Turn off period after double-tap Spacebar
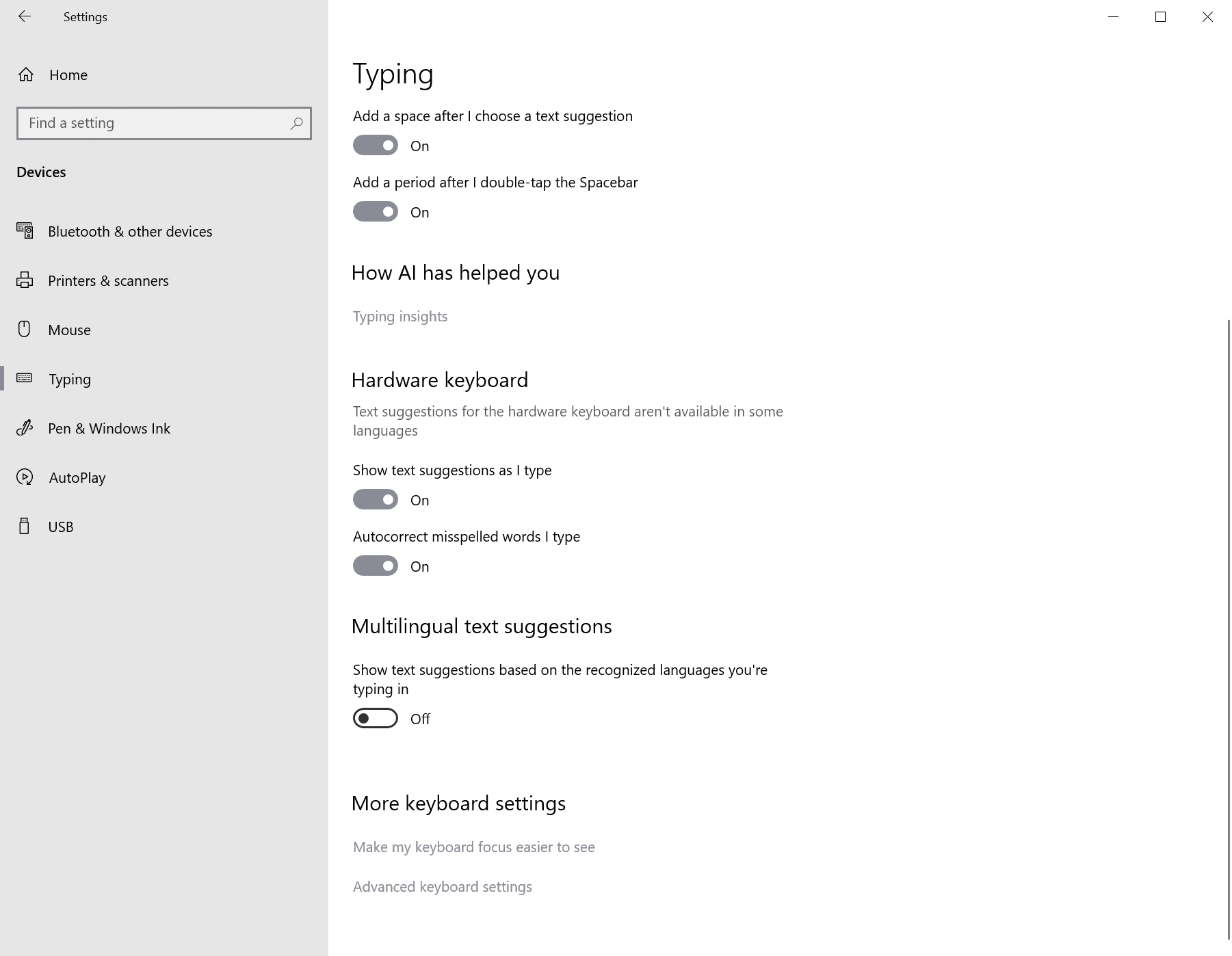Viewport: 1232px width, 956px height. coord(375,211)
